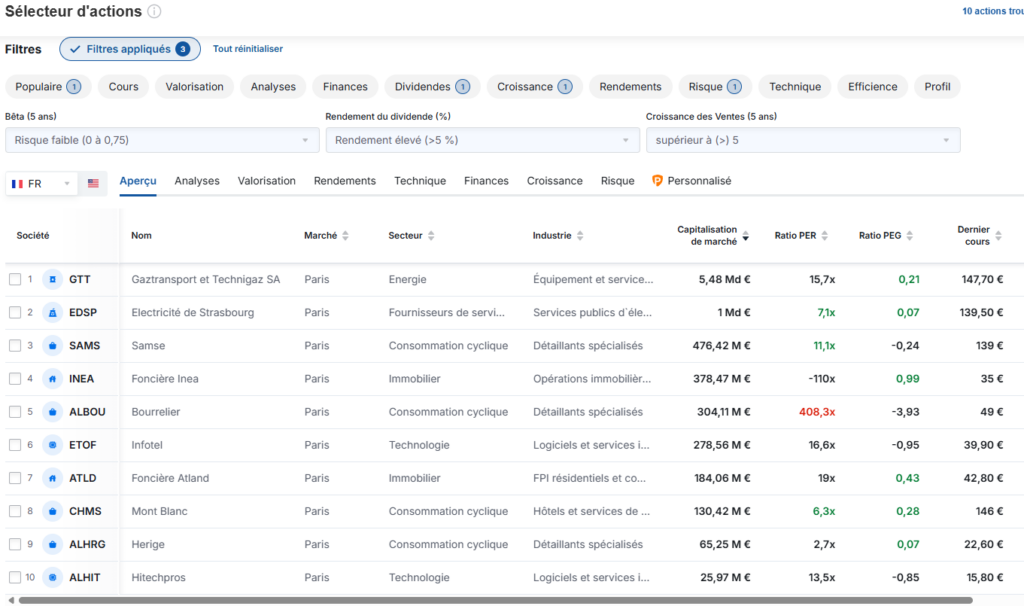Check the box for GTT row
Image resolution: width=1024 pixels, height=606 pixels.
(x=15, y=280)
